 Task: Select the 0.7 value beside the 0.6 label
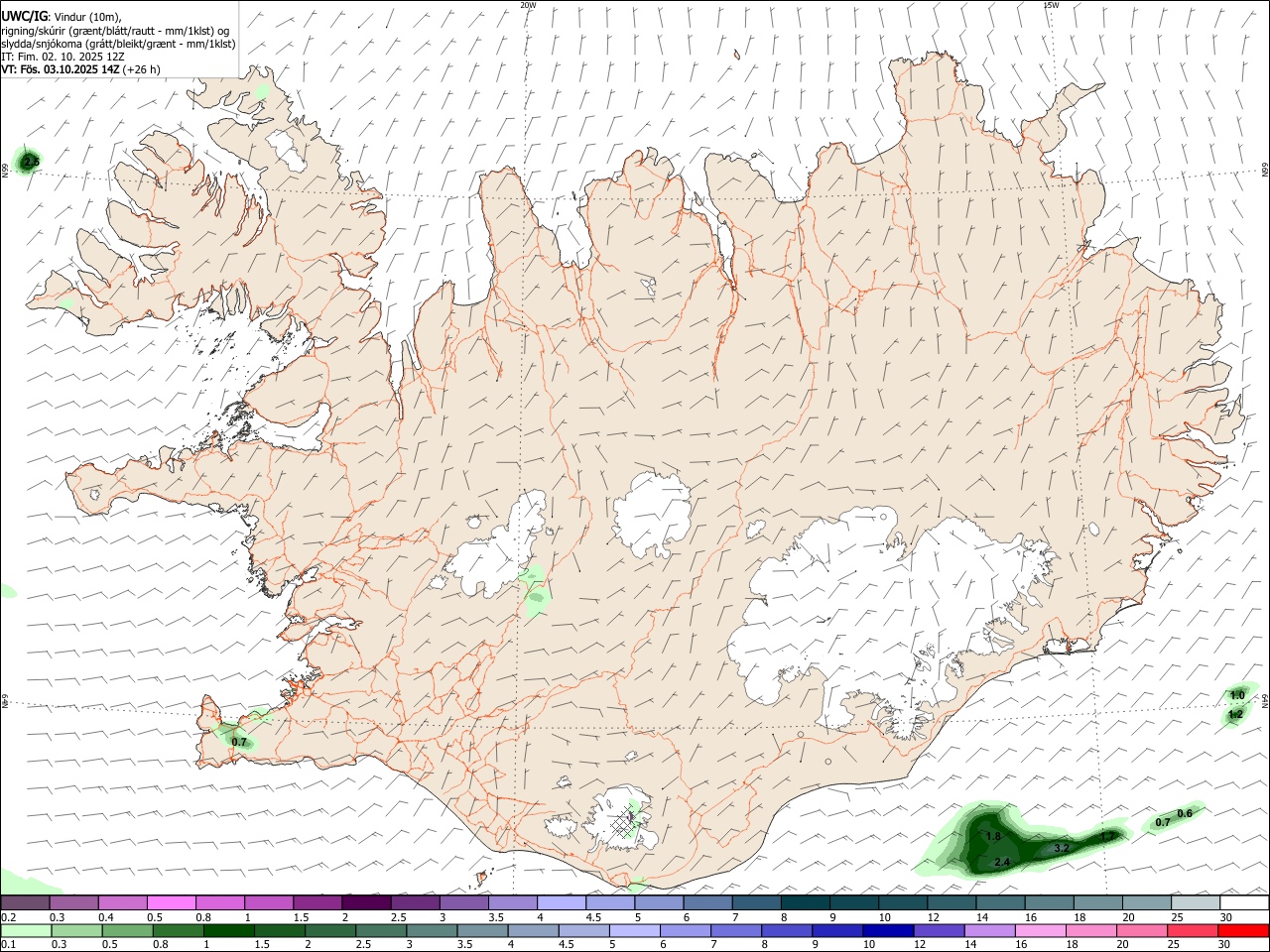point(1164,823)
